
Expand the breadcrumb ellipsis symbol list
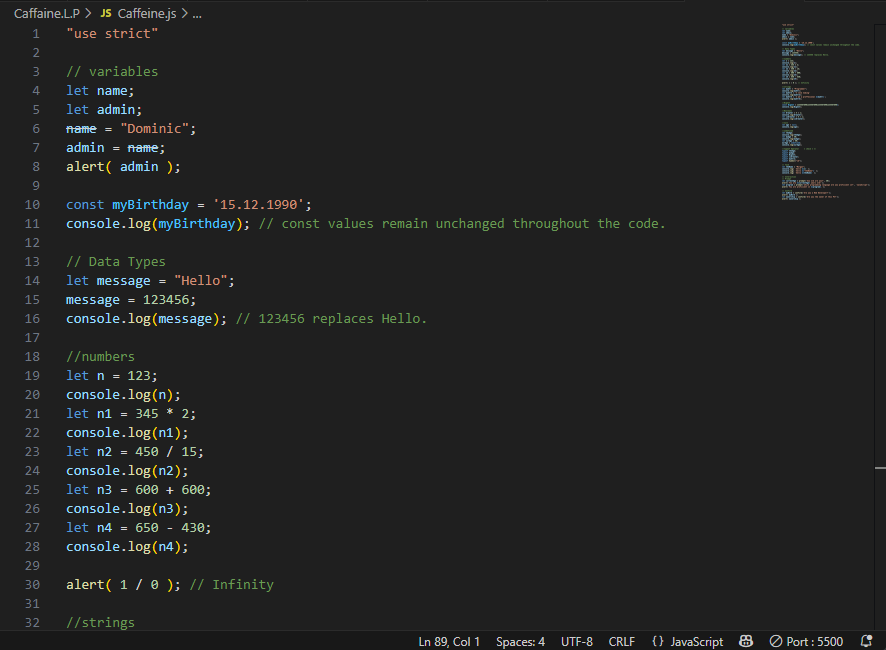coord(196,13)
